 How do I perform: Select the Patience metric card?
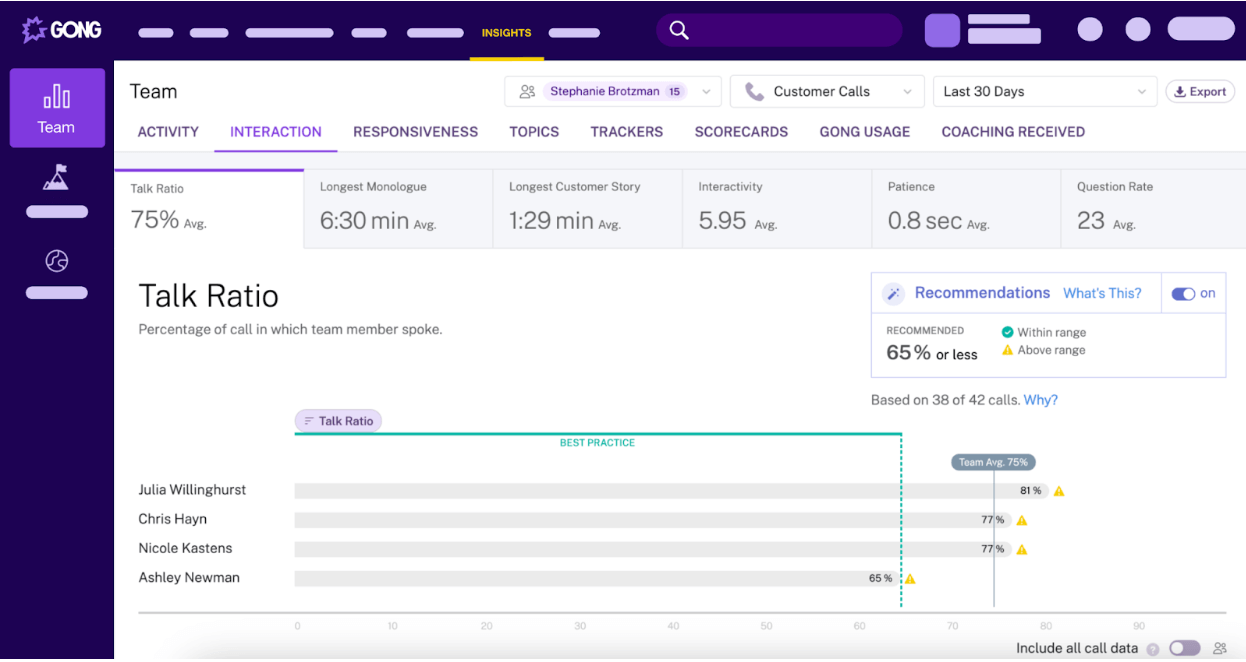click(966, 208)
